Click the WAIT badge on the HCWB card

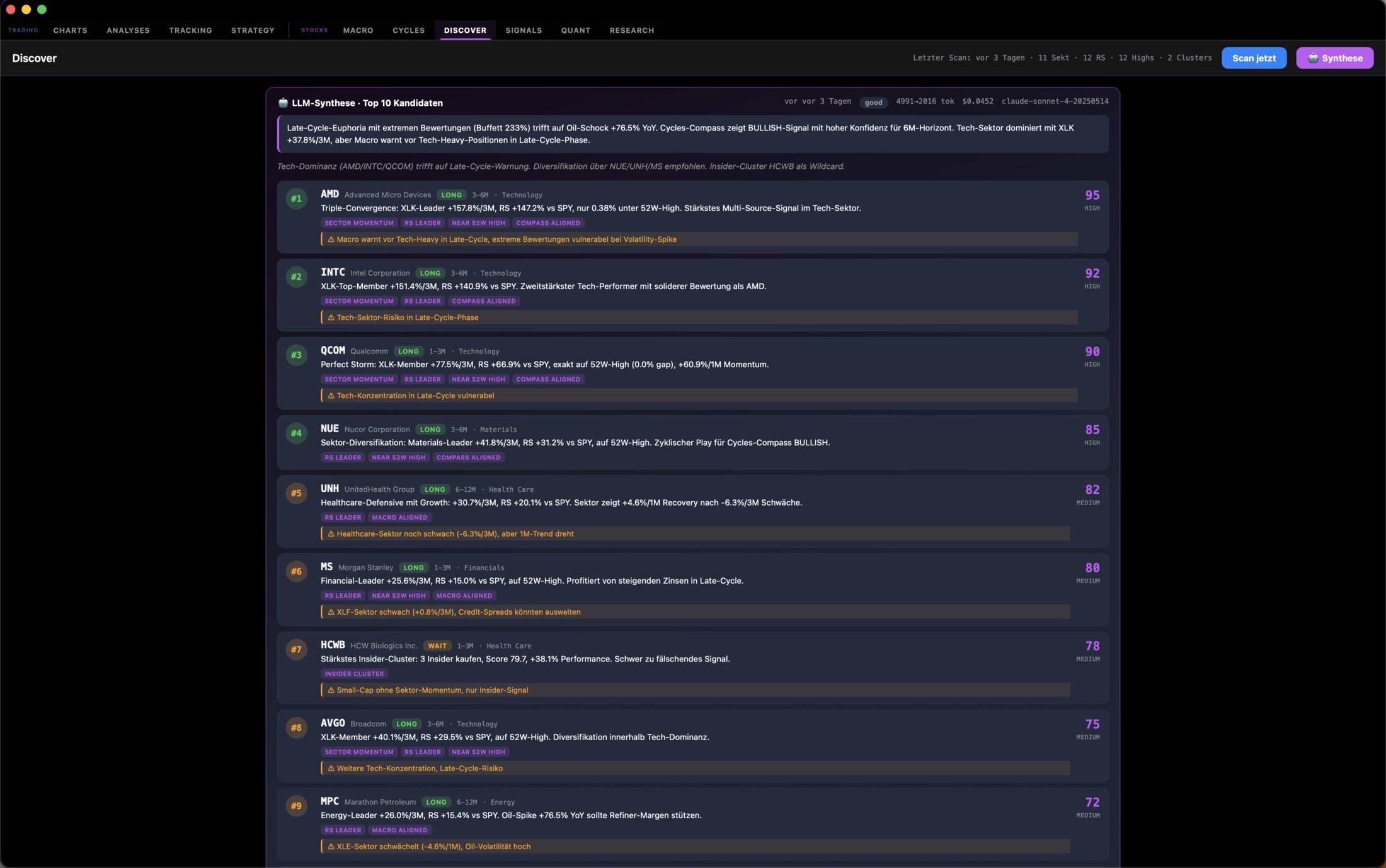(x=437, y=646)
